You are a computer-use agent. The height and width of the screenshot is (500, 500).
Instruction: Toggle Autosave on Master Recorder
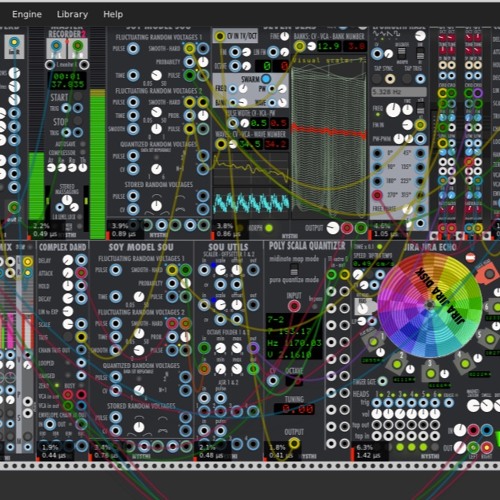click(82, 144)
